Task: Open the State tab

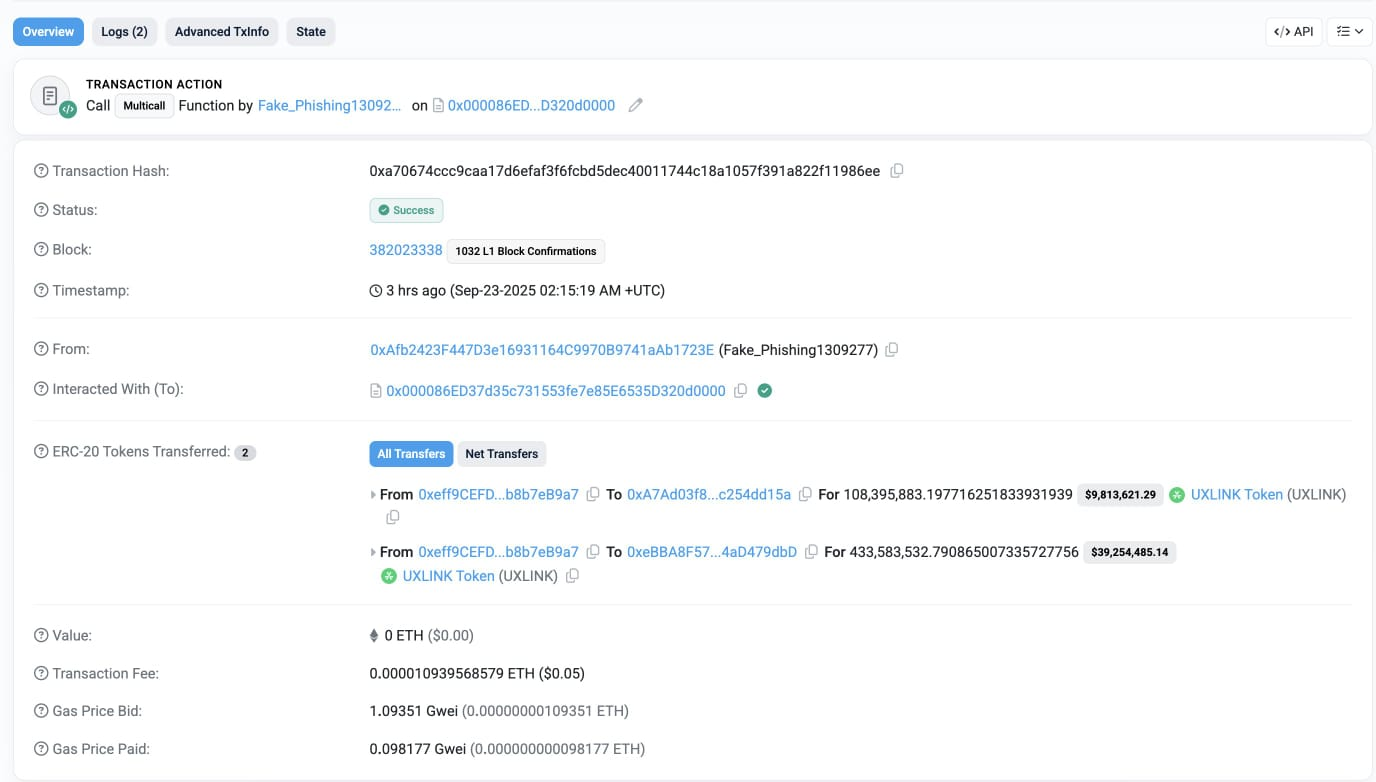Action: coord(311,32)
